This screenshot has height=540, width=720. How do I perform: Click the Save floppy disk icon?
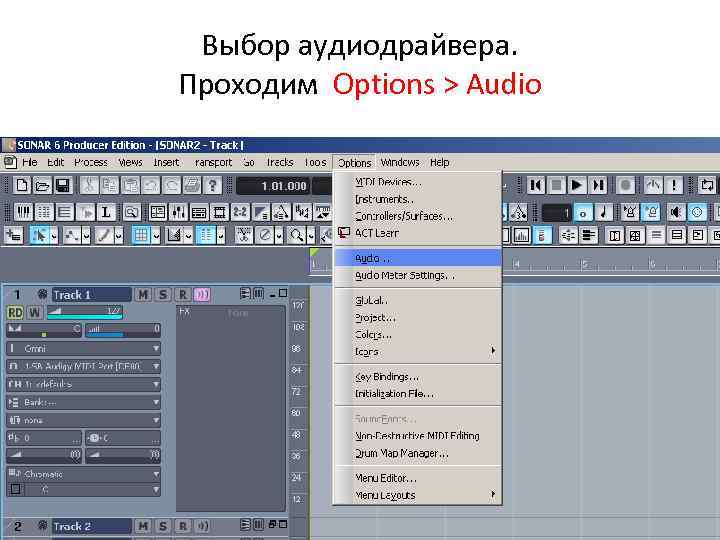[x=62, y=186]
